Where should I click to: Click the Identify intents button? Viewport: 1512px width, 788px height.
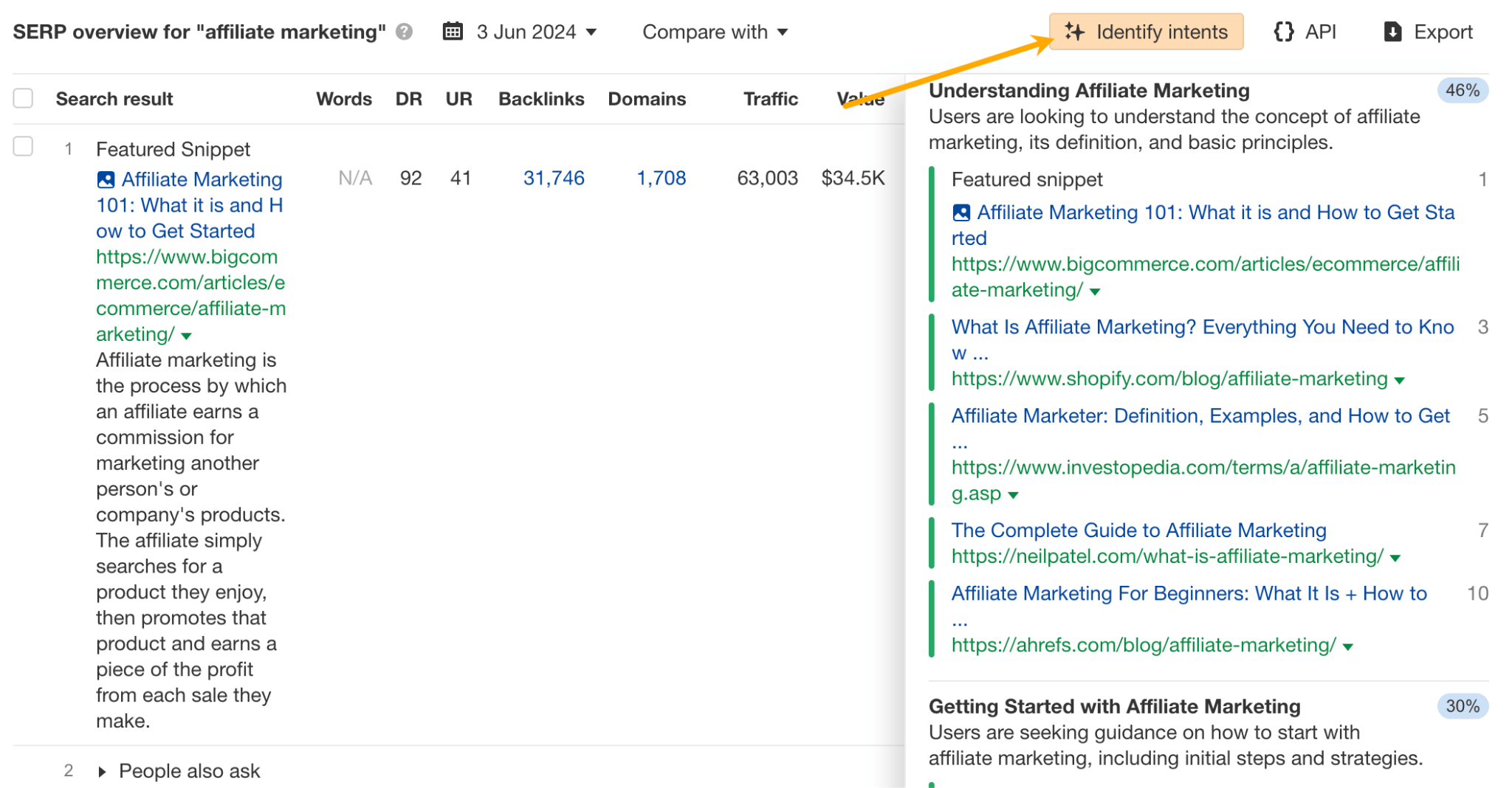click(1146, 31)
